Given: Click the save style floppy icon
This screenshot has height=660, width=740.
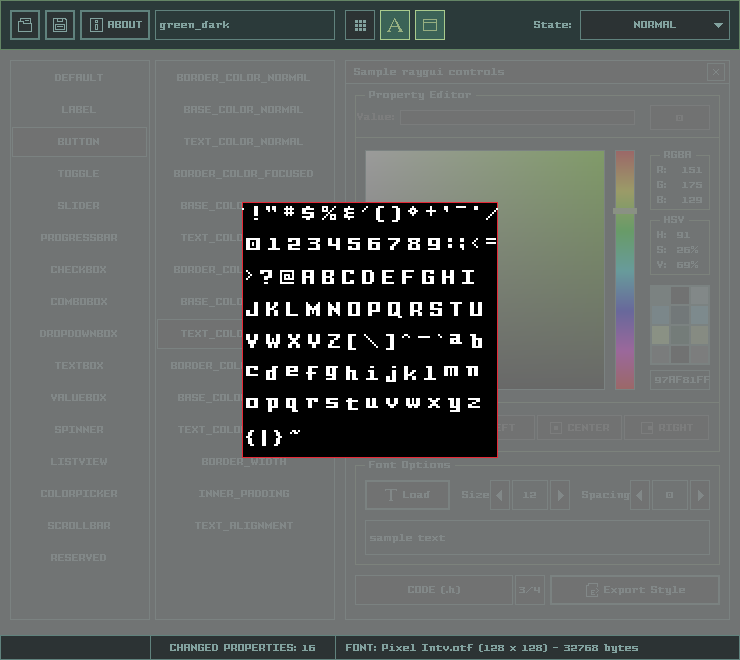Looking at the screenshot, I should (60, 25).
